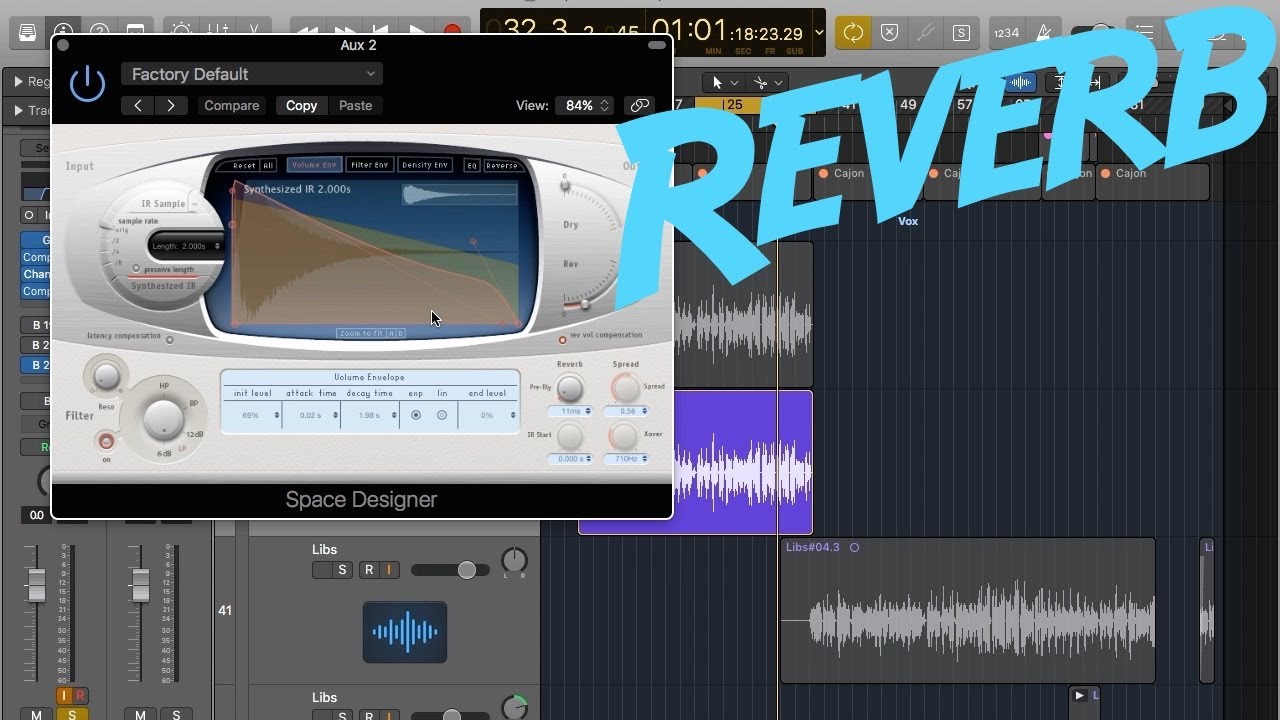1280x720 pixels.
Task: Toggle the waveform zoom icon
Action: [1021, 82]
